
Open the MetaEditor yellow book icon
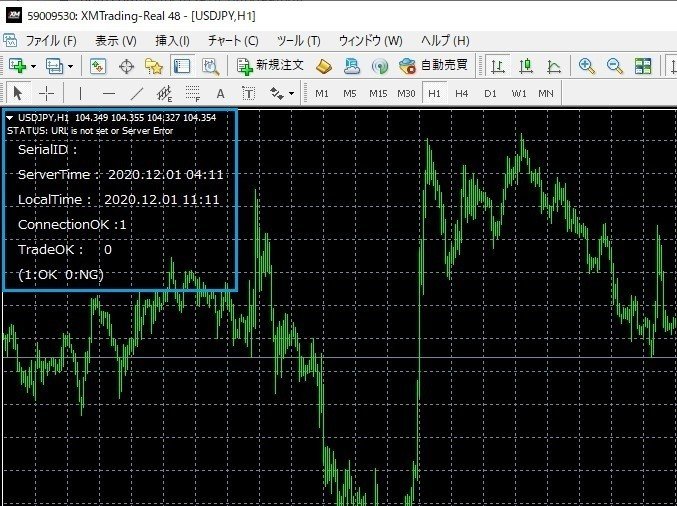324,66
